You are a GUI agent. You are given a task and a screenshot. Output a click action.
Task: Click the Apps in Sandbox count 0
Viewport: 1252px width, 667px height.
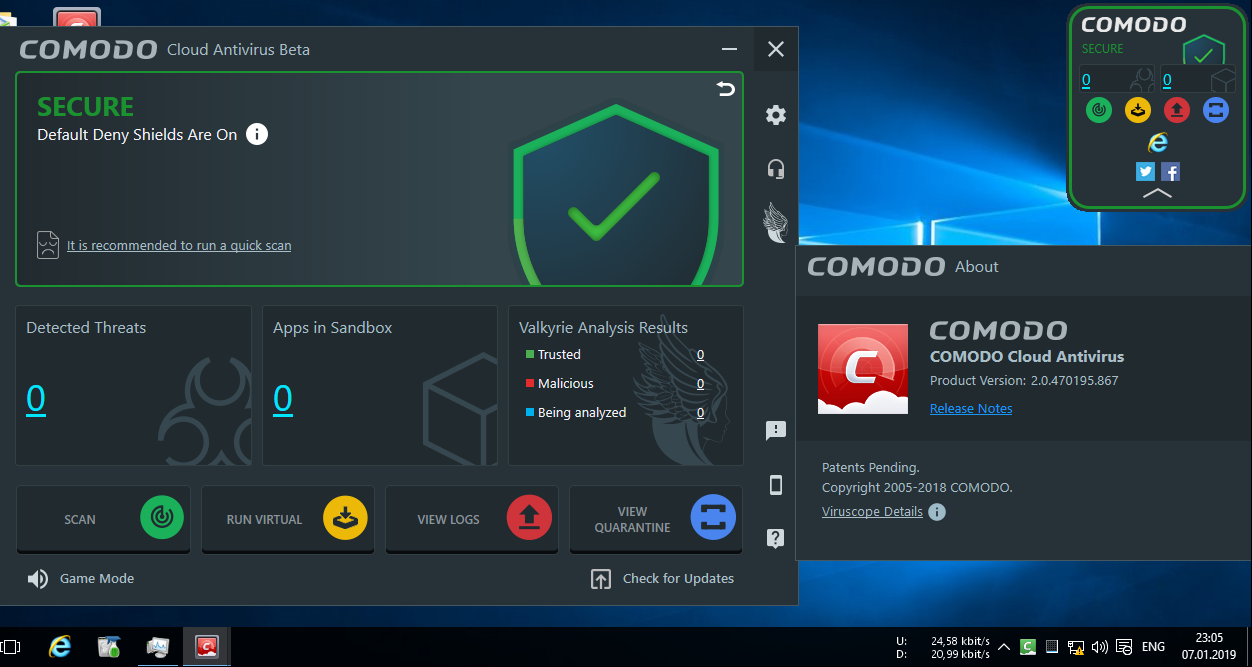pos(283,399)
